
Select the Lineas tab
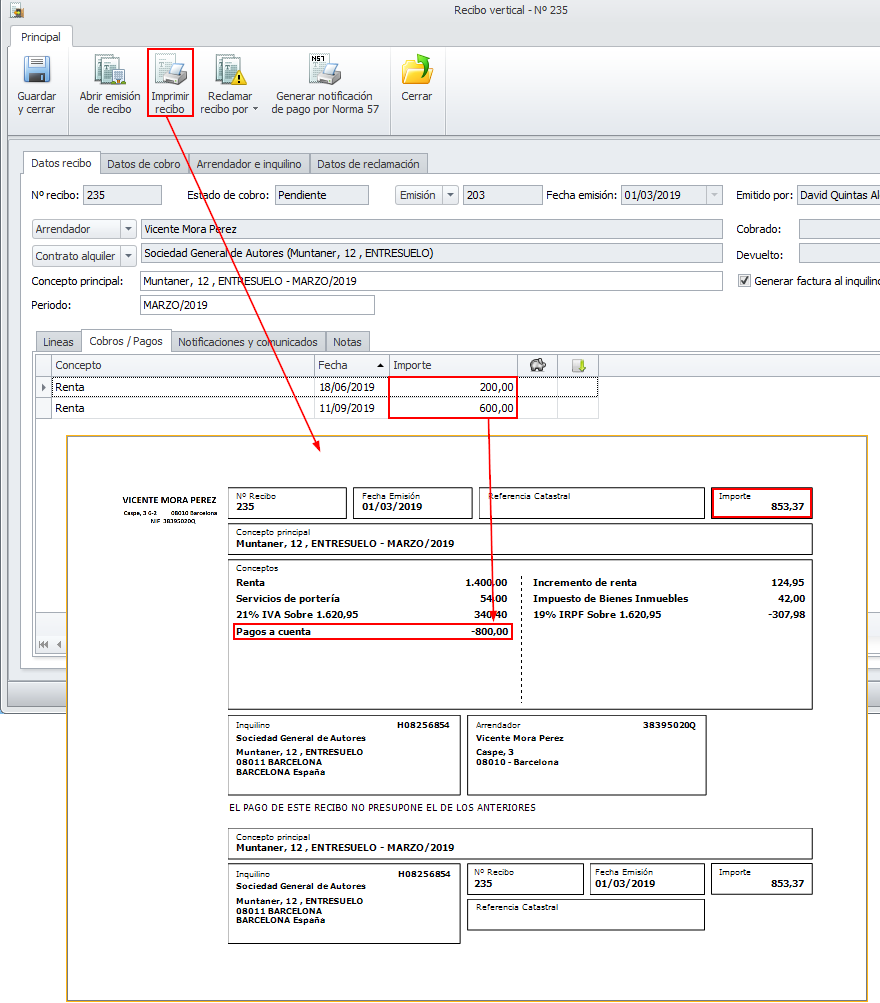pyautogui.click(x=58, y=342)
